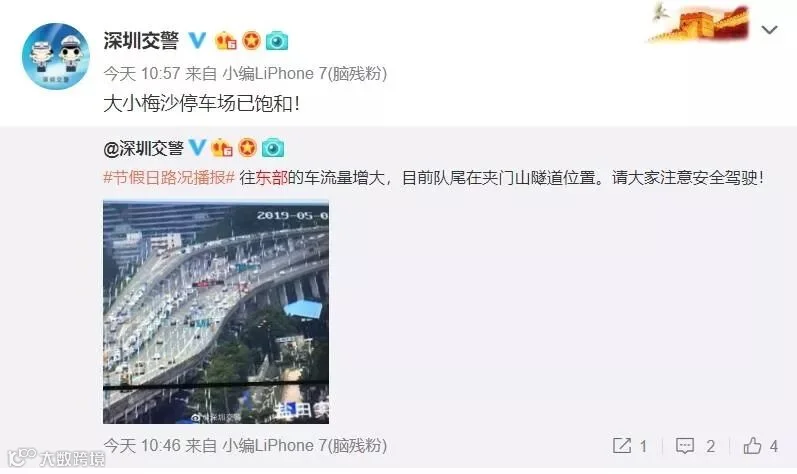Open the #节假日路况播报# hashtag topic

(x=169, y=177)
